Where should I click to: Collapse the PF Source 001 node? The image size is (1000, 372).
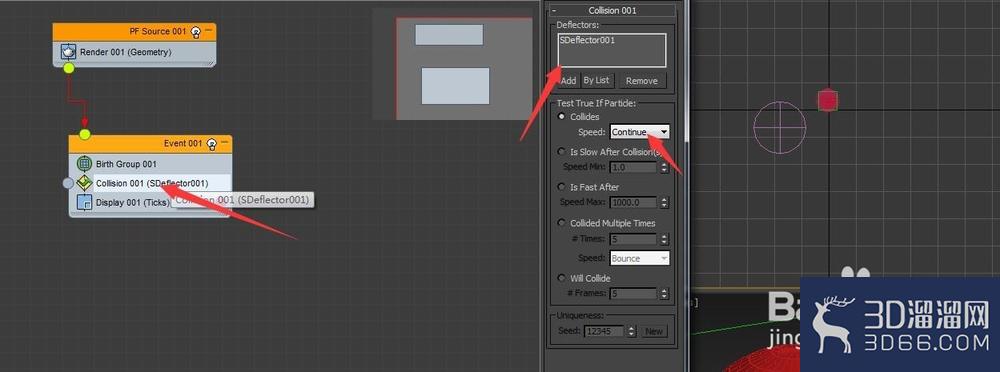coord(208,30)
